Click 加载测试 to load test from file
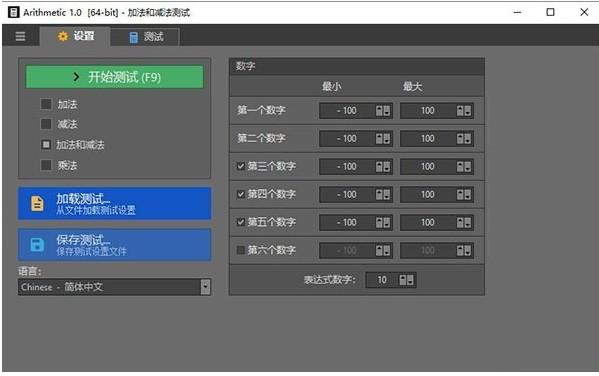The image size is (599, 376). 115,204
